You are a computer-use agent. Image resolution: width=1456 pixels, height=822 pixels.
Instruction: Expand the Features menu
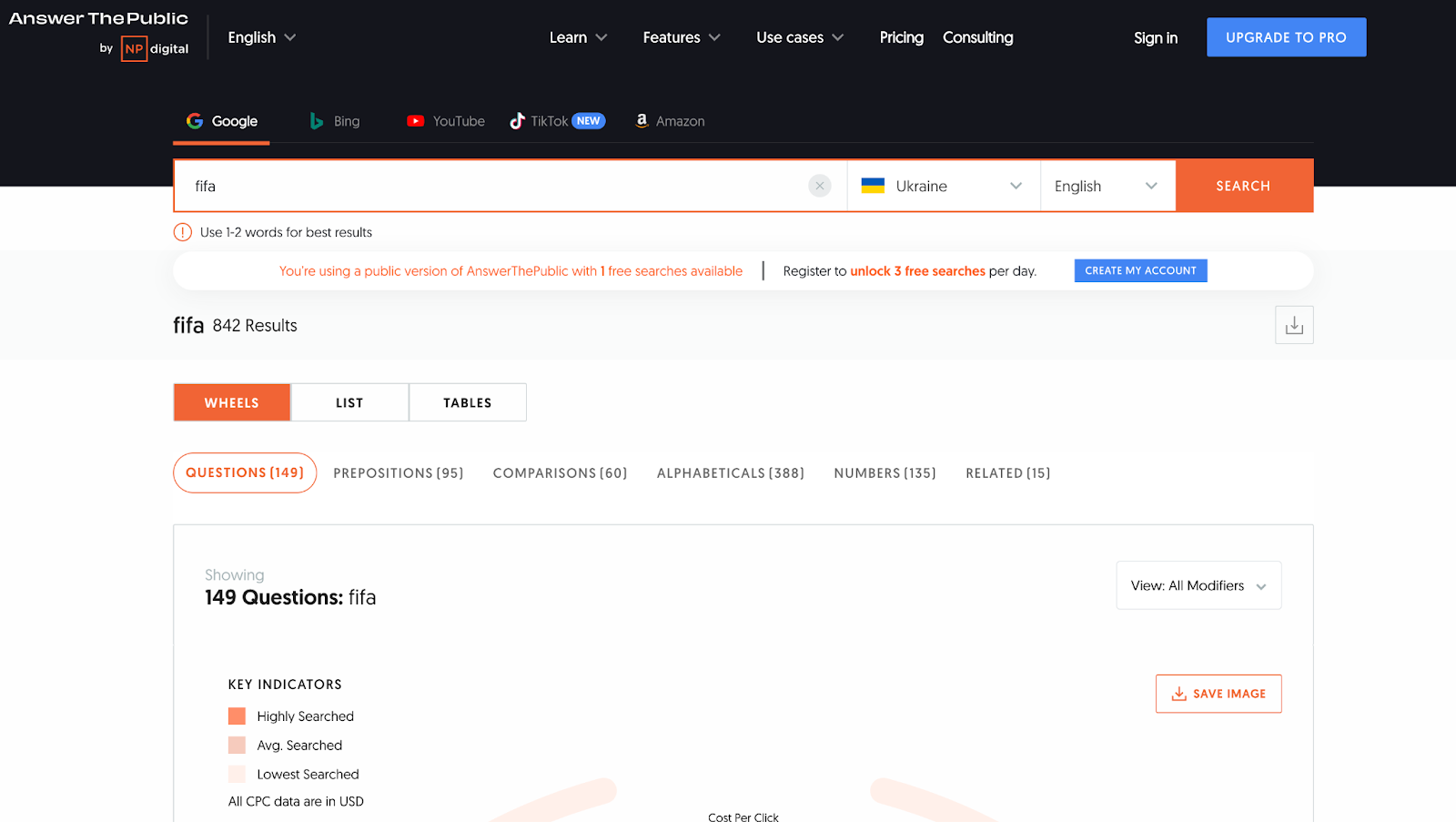coord(682,37)
